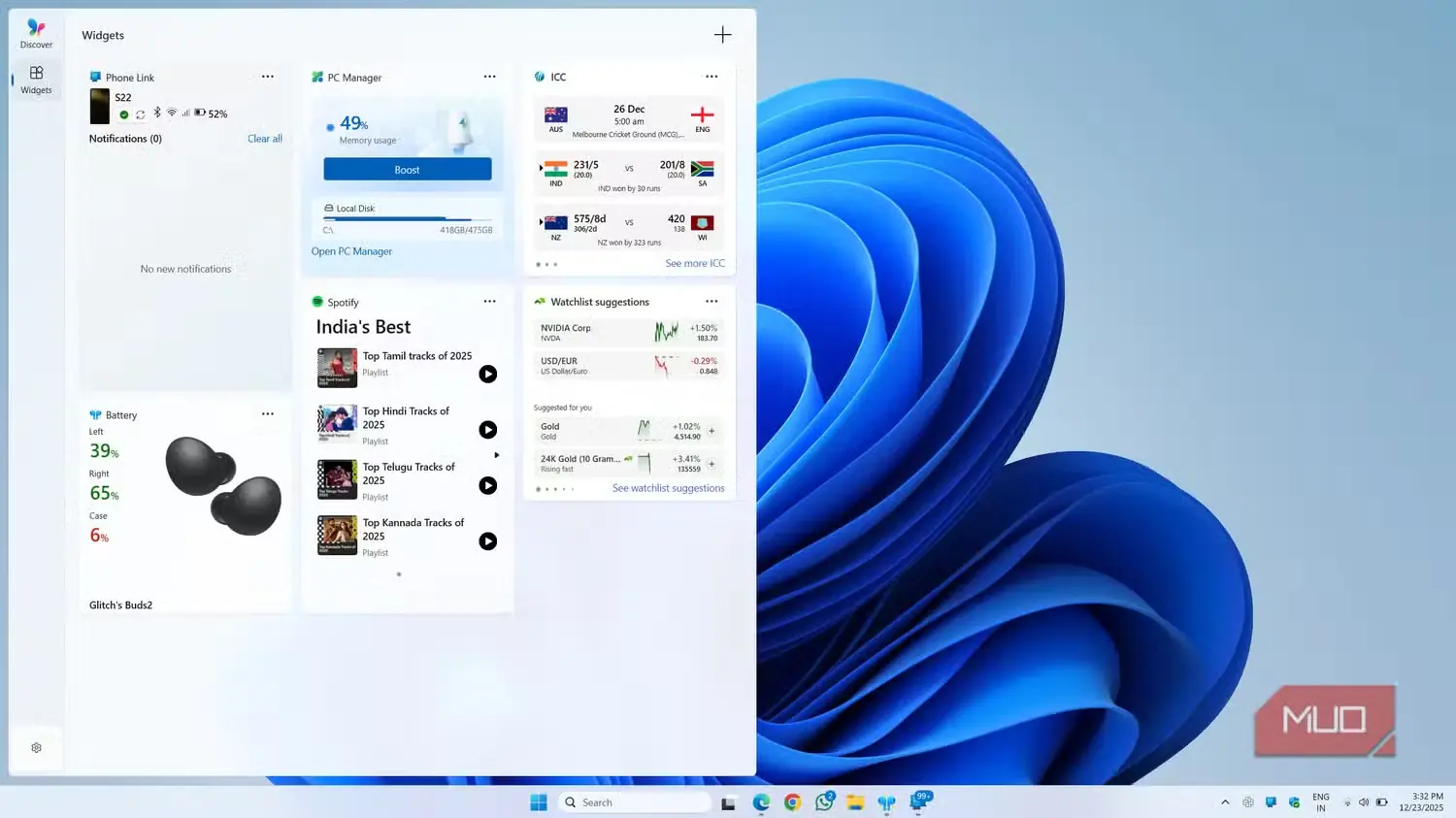Image resolution: width=1456 pixels, height=818 pixels.
Task: Play Top Hindi Tracks of 2025 playlist
Action: tap(488, 430)
